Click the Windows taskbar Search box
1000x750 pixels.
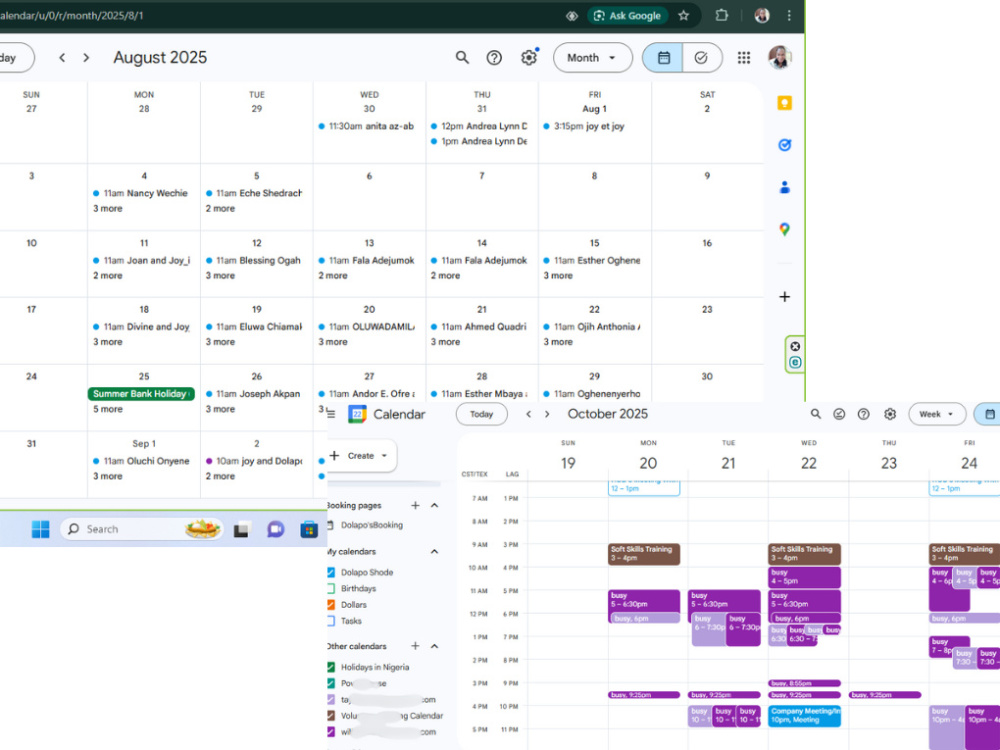coord(142,529)
